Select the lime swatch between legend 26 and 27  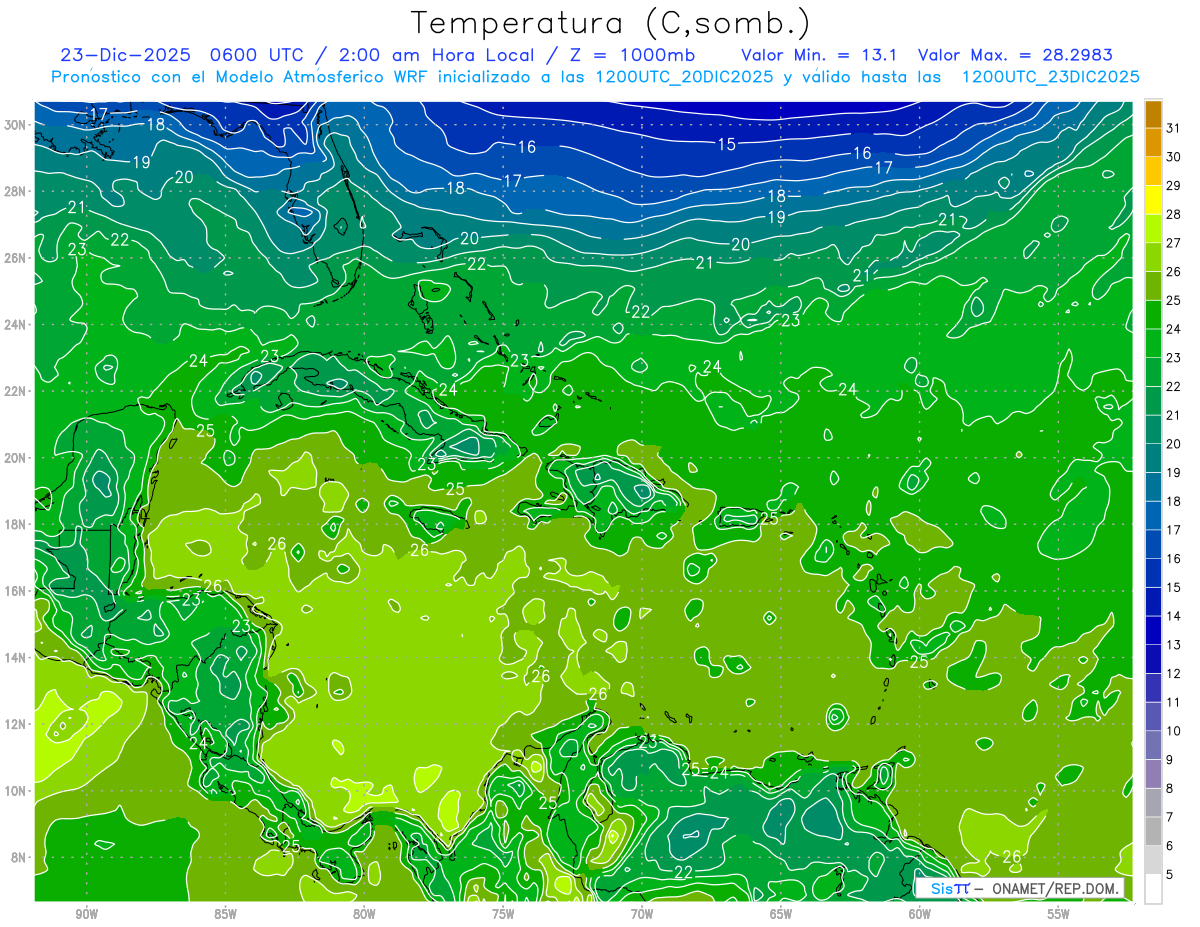[x=1153, y=257]
